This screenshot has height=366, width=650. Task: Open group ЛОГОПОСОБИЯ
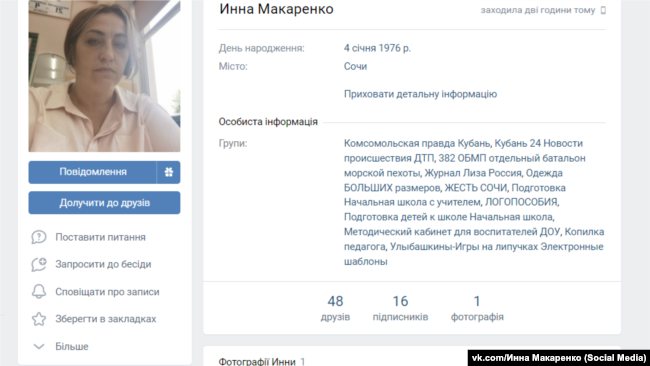(521, 202)
